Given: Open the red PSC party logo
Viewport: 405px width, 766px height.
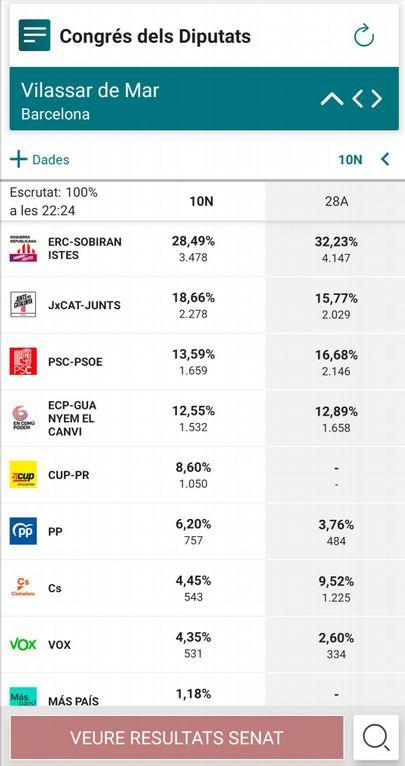Looking at the screenshot, I should click(23, 362).
